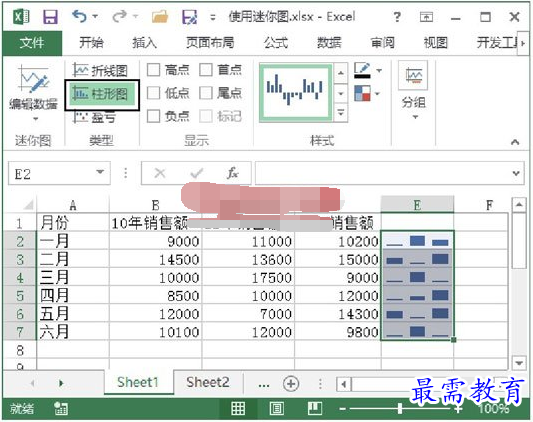Collapse the ribbon with the caret
The height and width of the screenshot is (422, 533).
point(515,142)
